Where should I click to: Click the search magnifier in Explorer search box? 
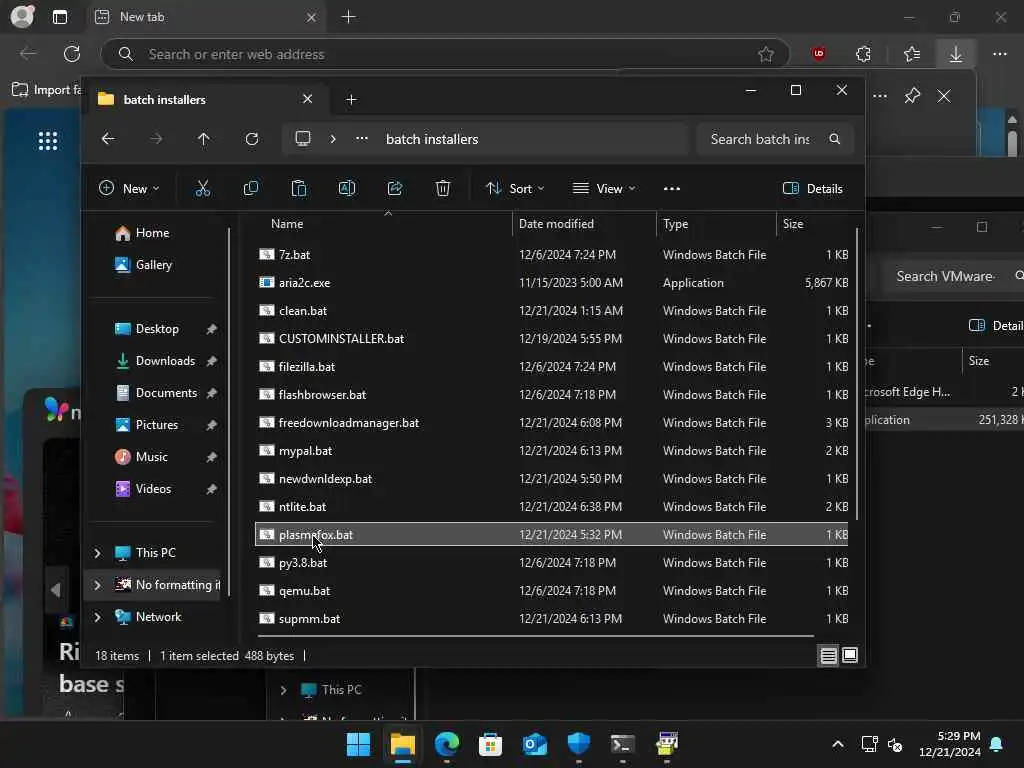pyautogui.click(x=835, y=138)
